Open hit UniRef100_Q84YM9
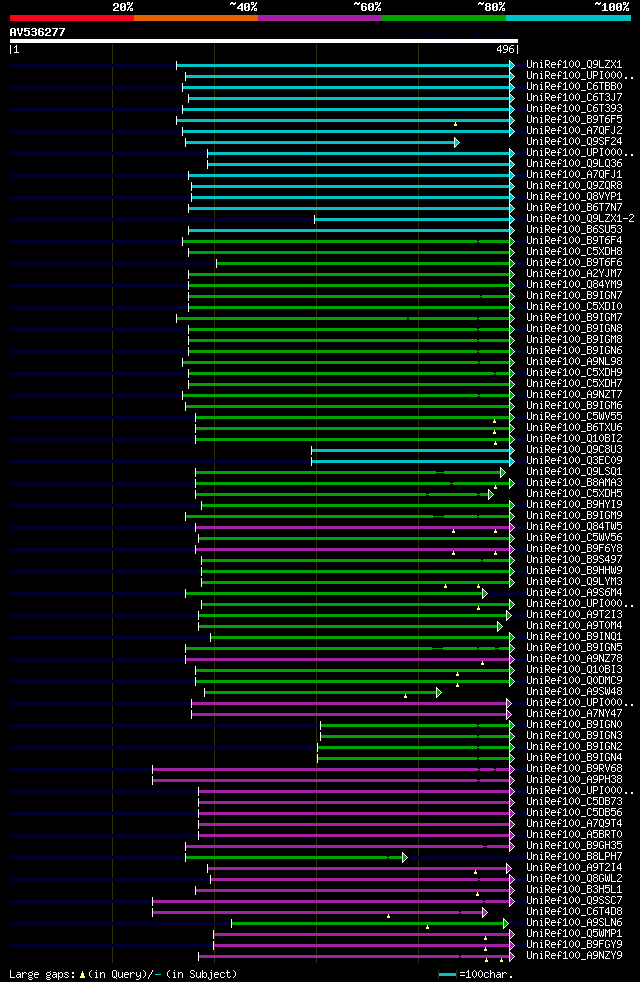640x982 pixels. [574, 284]
